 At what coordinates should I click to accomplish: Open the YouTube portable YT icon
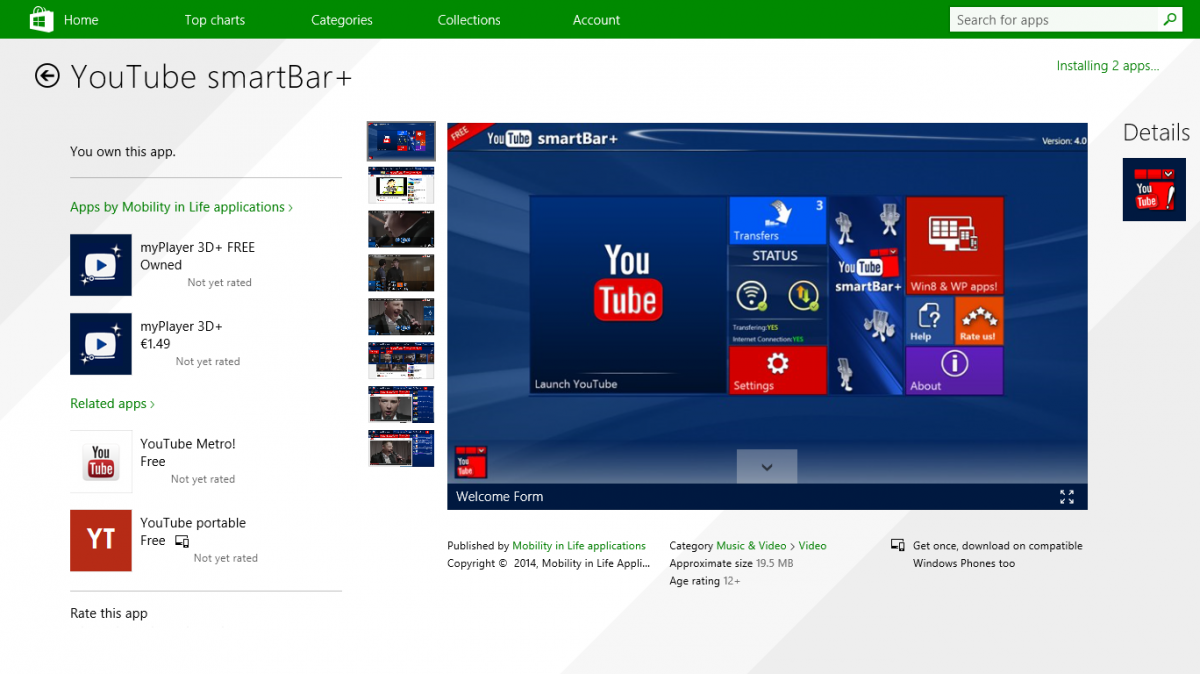(101, 540)
